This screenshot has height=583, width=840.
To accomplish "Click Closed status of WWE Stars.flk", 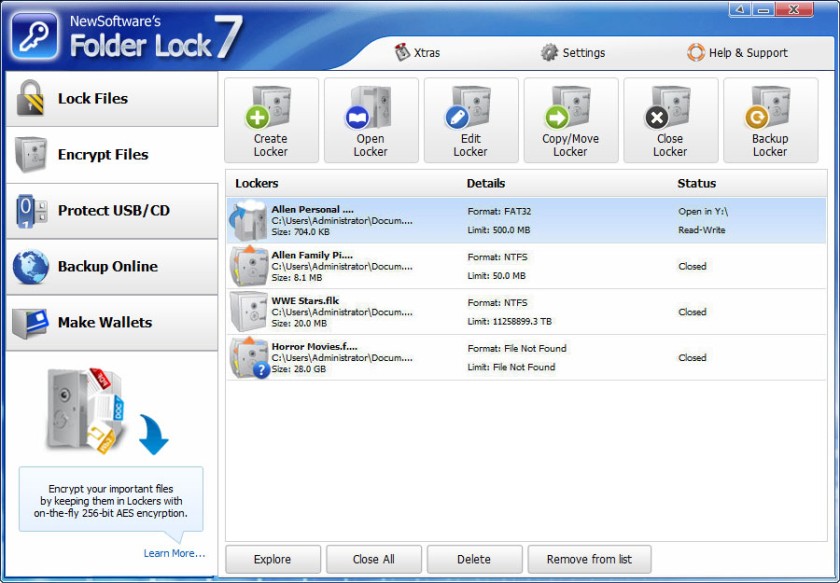I will pyautogui.click(x=692, y=312).
